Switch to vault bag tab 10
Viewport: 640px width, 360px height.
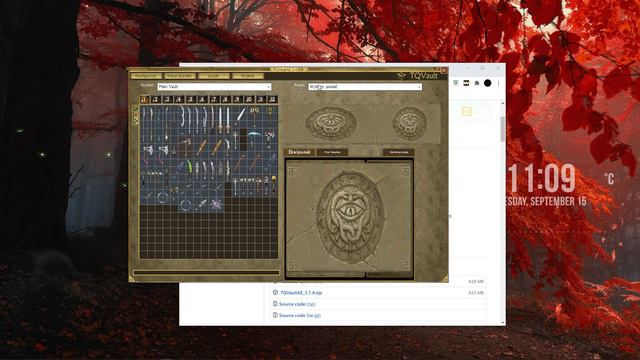249,99
